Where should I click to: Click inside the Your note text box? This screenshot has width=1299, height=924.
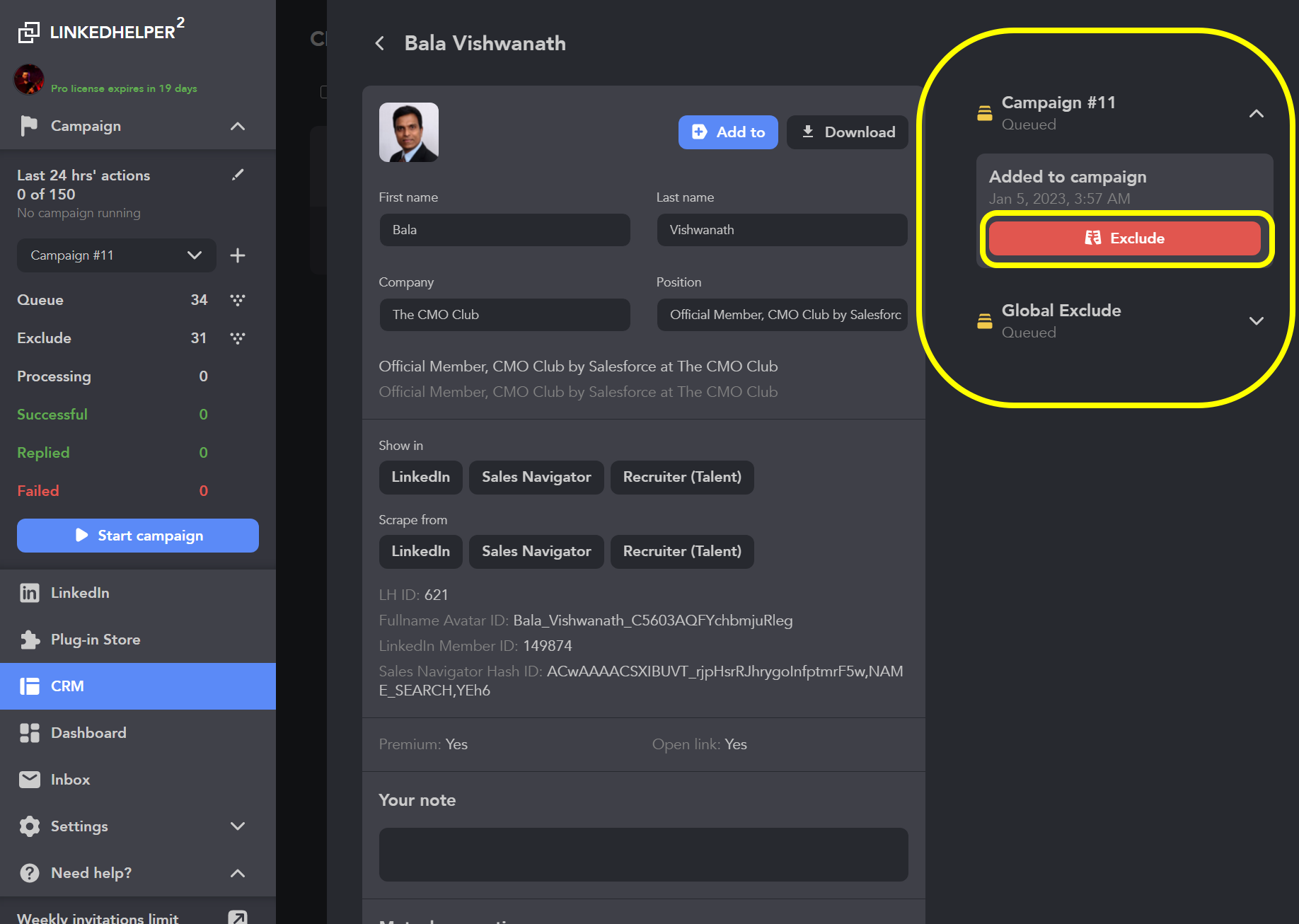point(643,855)
